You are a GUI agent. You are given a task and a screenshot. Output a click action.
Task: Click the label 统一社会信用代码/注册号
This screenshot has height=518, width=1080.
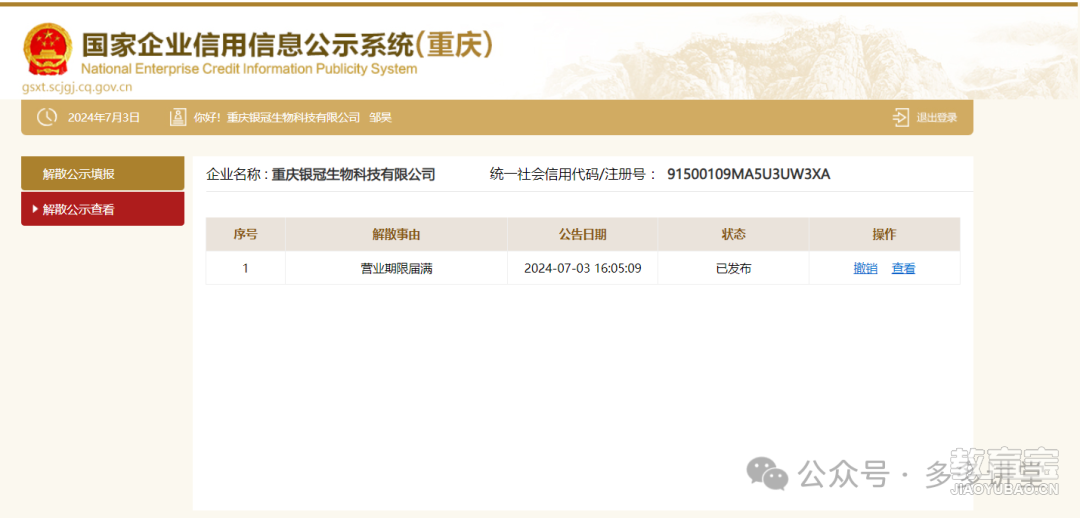pos(568,174)
